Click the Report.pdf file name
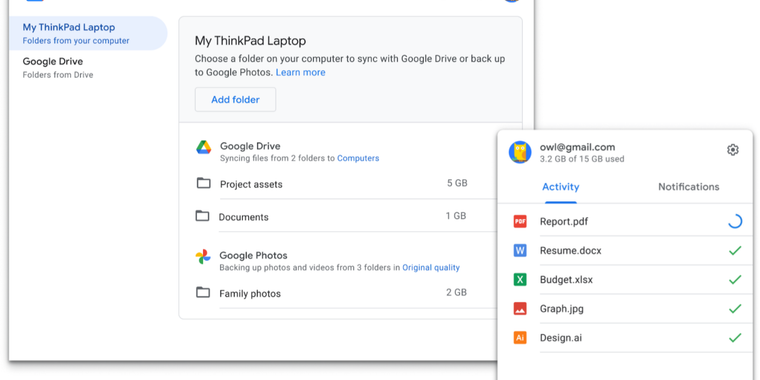The width and height of the screenshot is (760, 380). coord(564,222)
